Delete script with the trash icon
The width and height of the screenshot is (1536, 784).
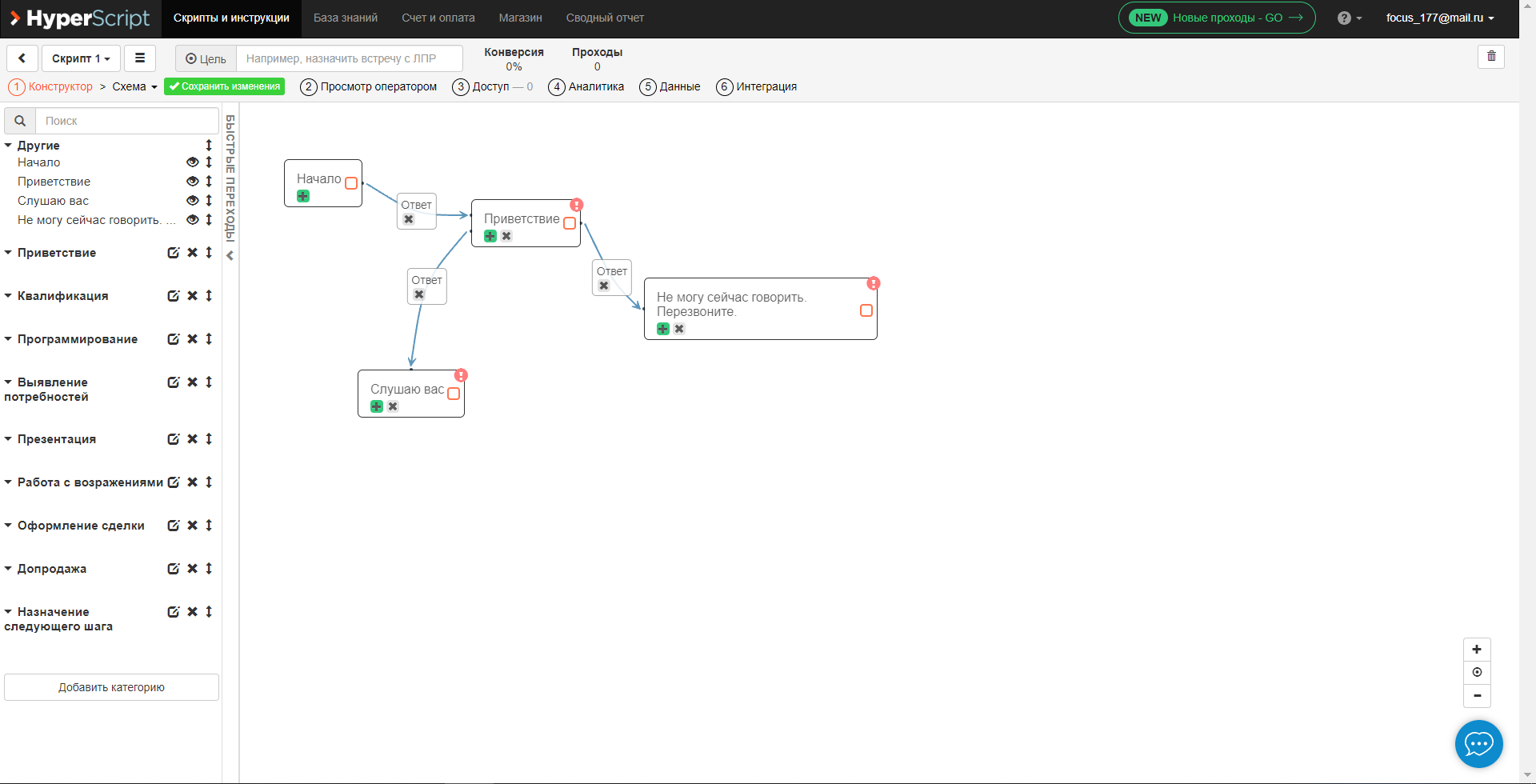[1491, 56]
